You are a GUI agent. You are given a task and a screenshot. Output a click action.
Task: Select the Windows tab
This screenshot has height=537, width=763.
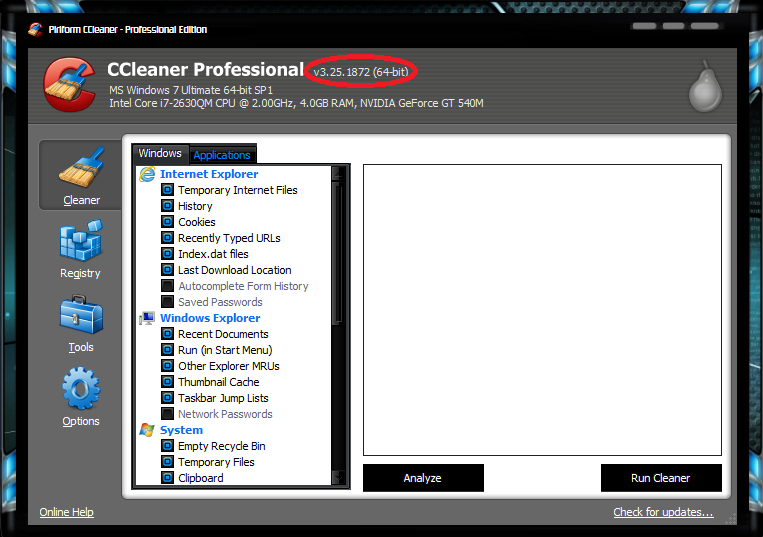point(160,153)
